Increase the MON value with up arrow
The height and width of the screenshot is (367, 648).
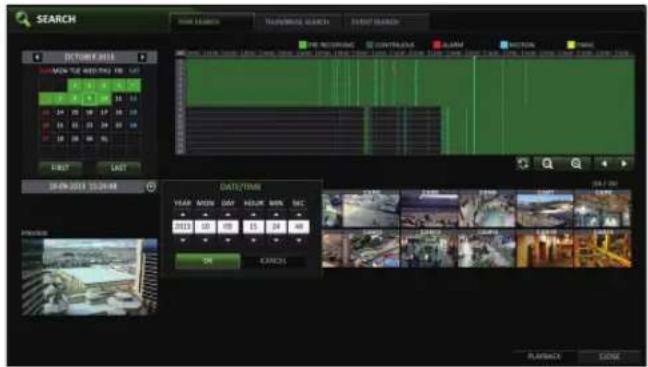coord(205,215)
